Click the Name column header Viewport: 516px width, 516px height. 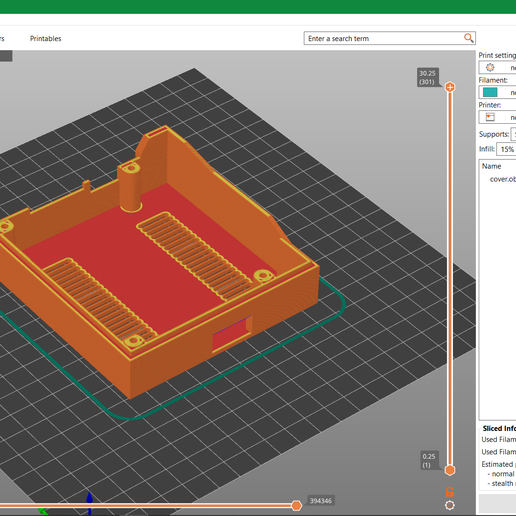[x=491, y=166]
